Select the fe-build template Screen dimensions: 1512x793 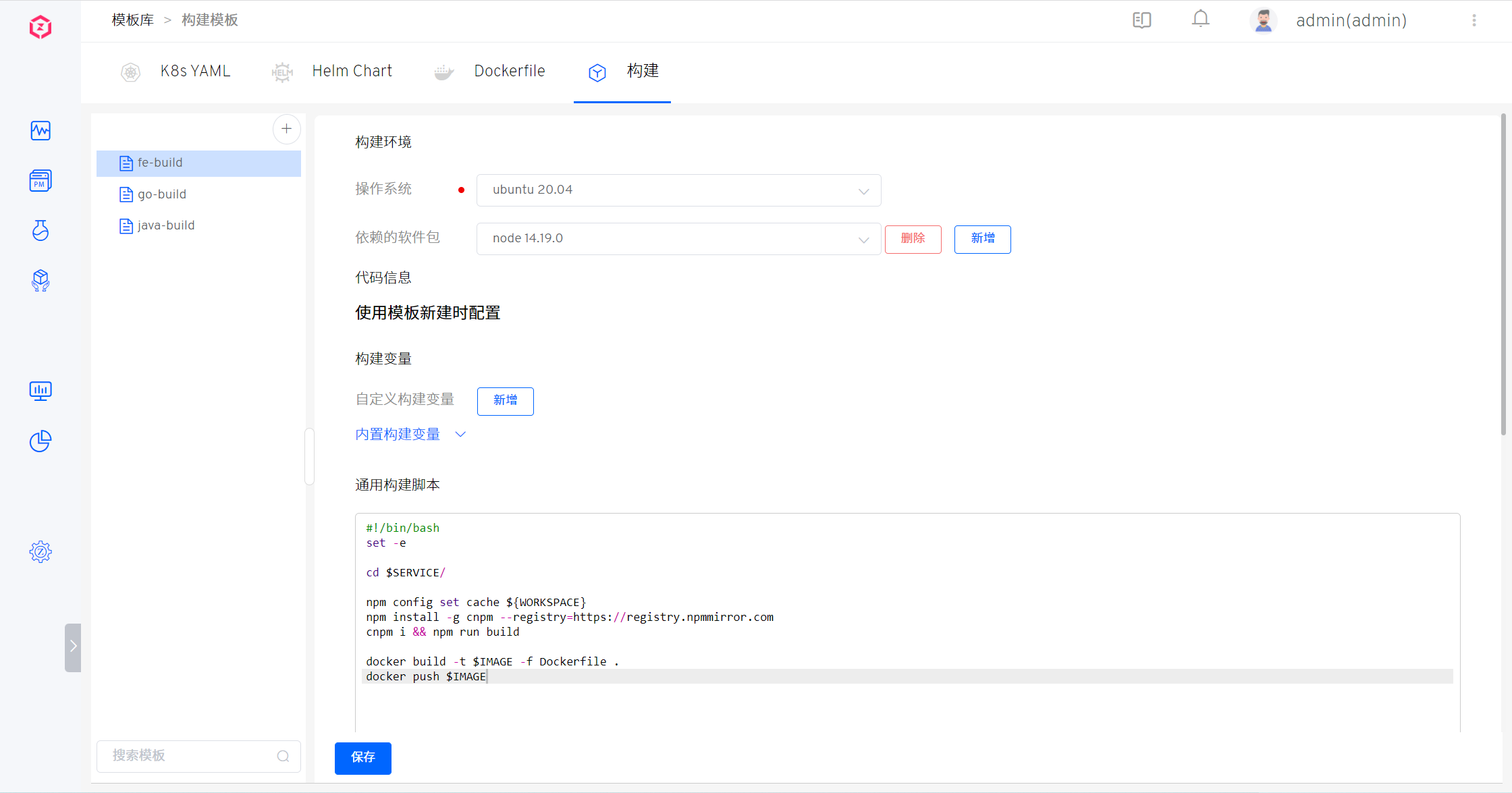[x=198, y=163]
